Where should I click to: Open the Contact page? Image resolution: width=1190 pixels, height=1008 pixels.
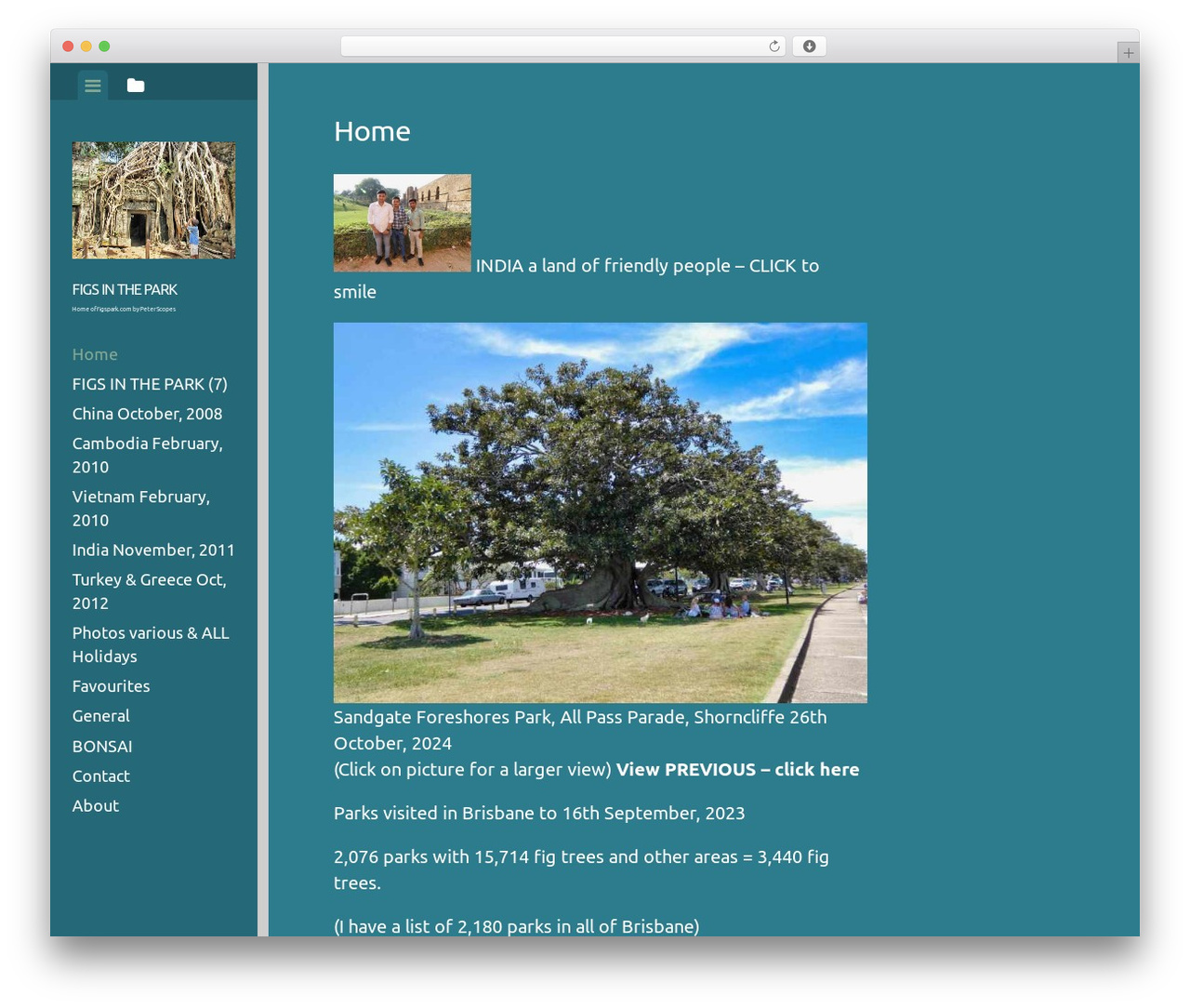coord(100,776)
